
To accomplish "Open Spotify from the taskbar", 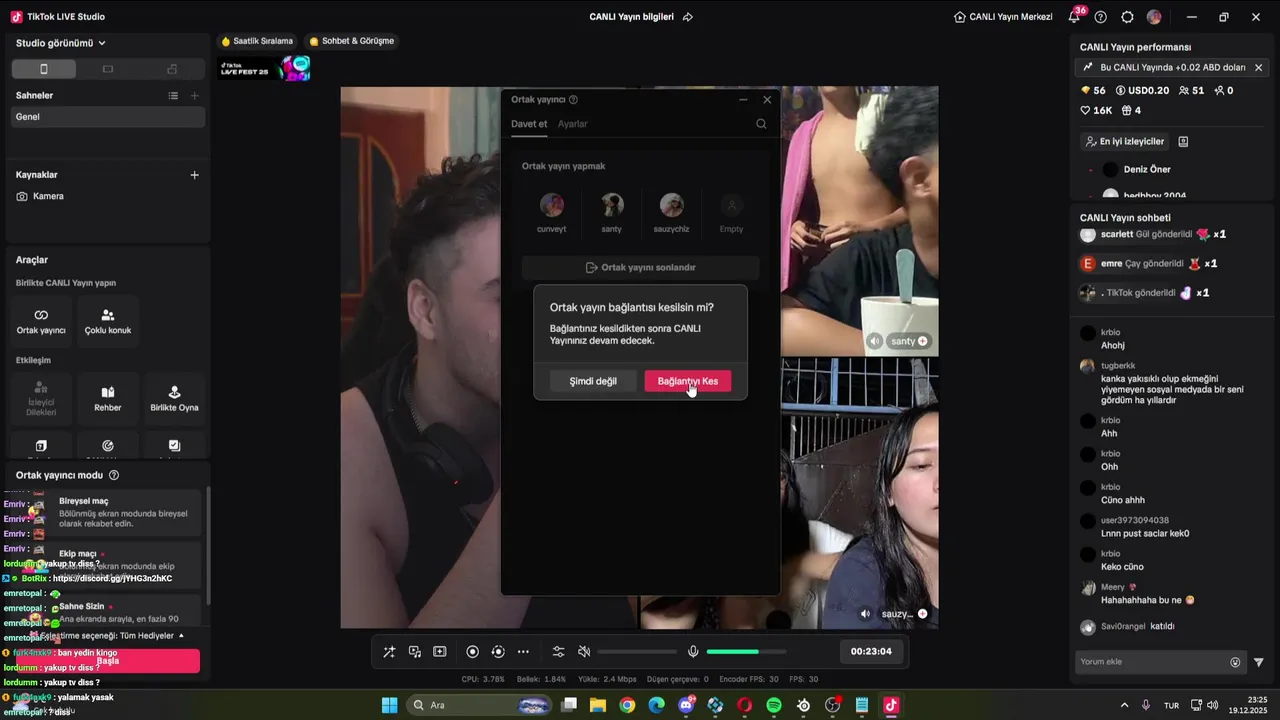I will (x=774, y=705).
